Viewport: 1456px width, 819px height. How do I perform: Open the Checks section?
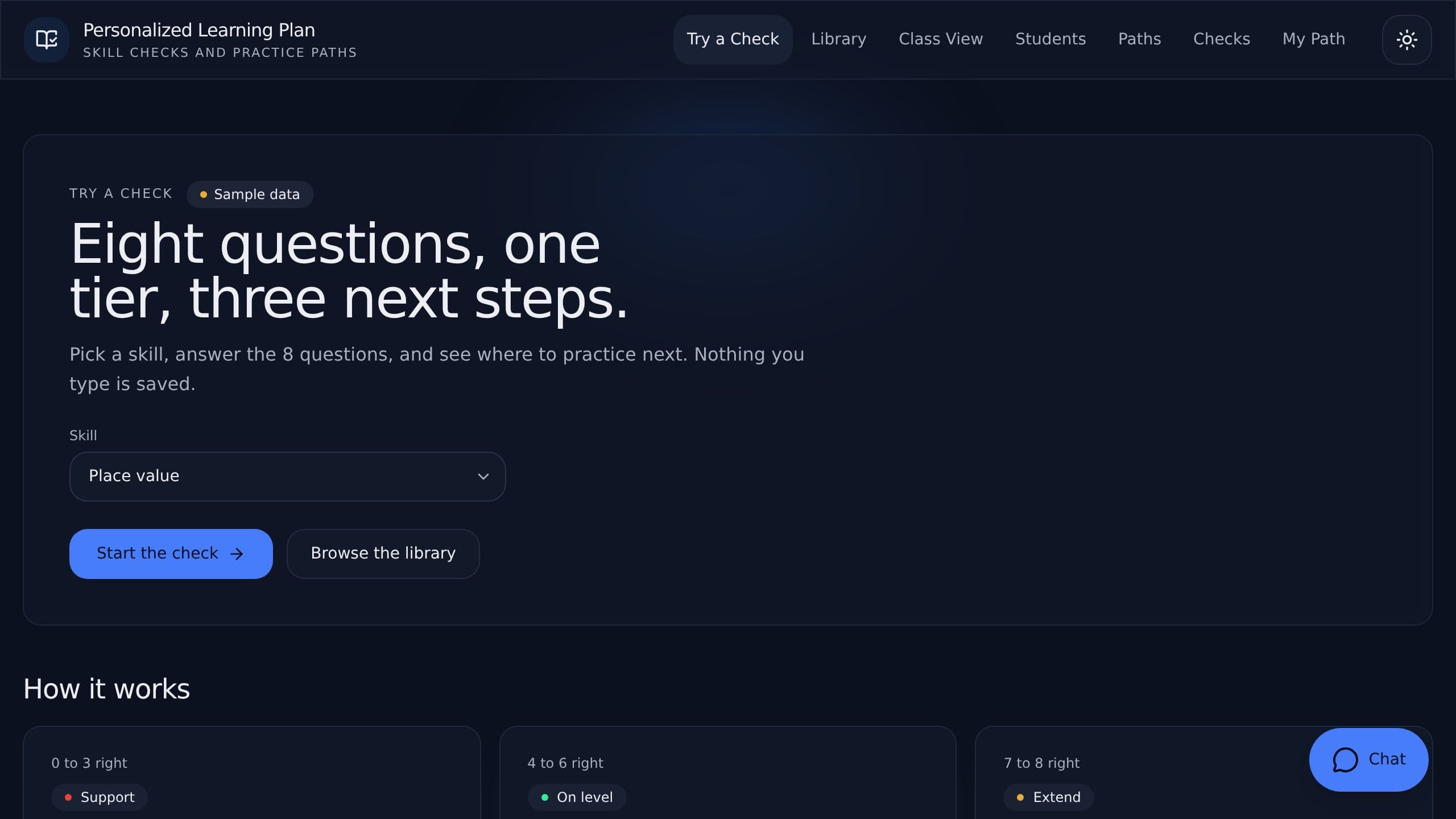[1221, 39]
